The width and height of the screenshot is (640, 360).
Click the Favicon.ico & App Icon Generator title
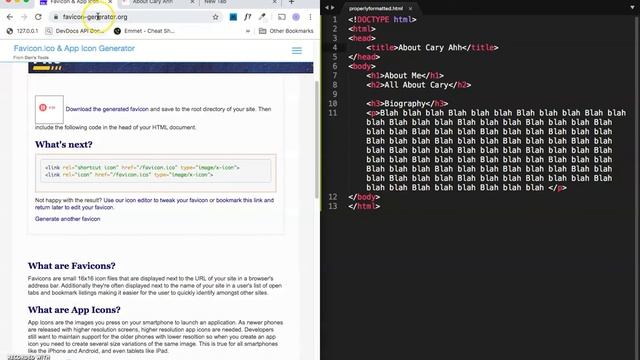(x=74, y=48)
